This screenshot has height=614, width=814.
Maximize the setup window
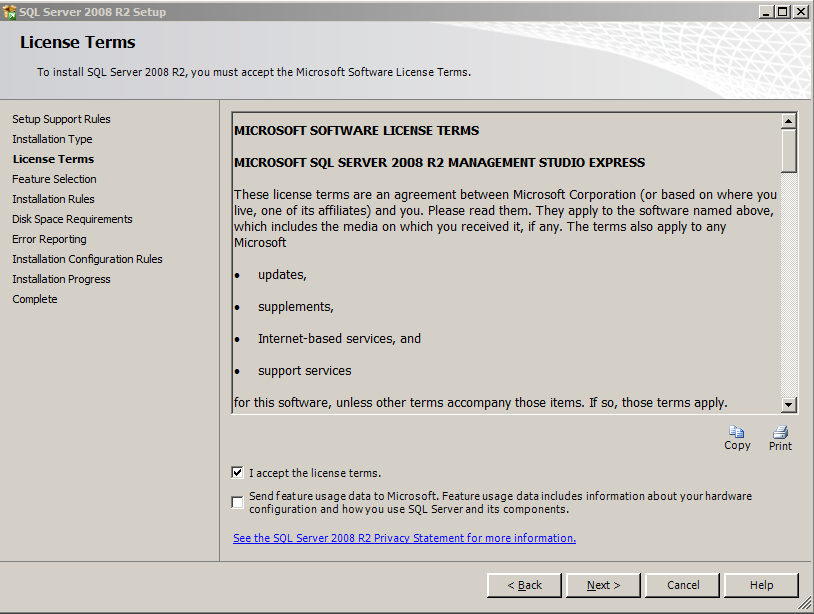point(783,11)
